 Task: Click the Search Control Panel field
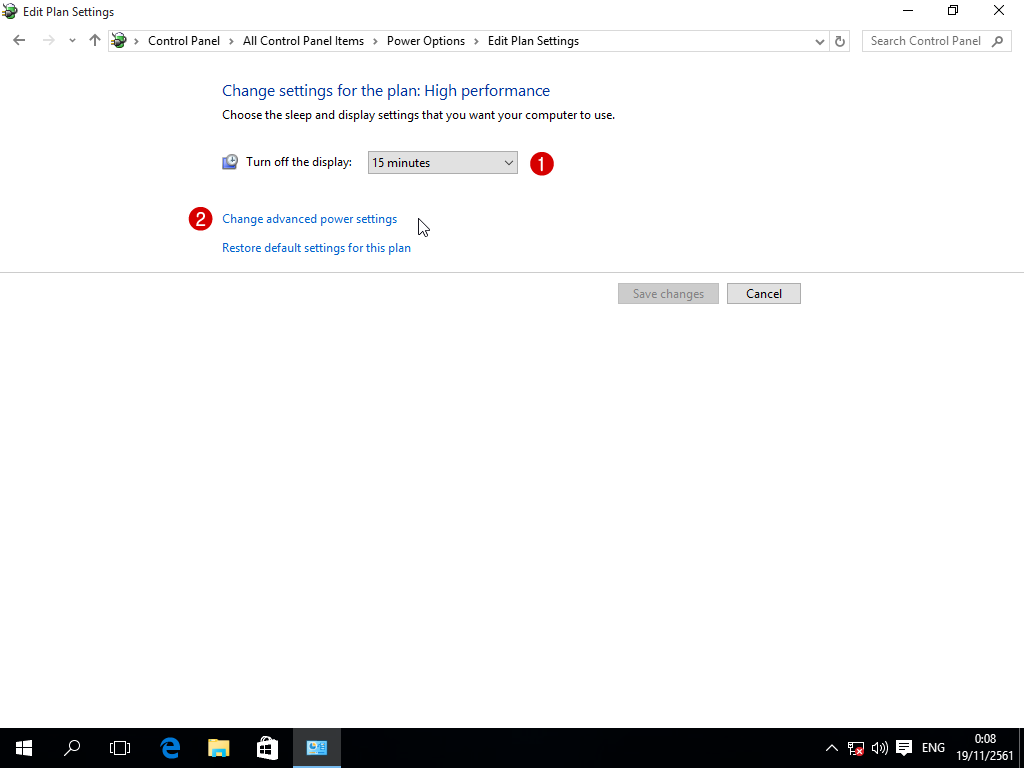click(925, 41)
